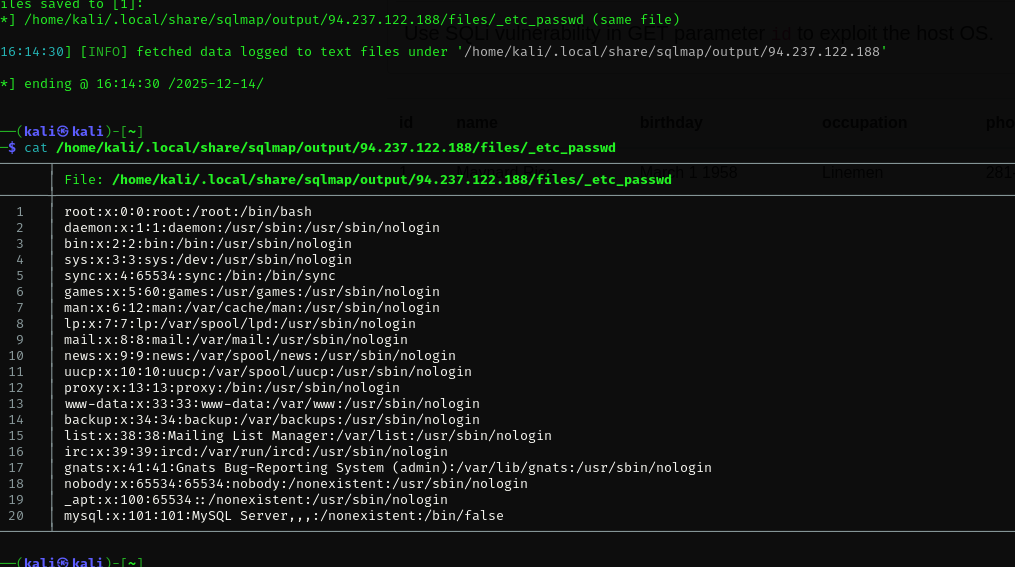
Task: Click the dollar sign before the cat command
Action: 12,147
